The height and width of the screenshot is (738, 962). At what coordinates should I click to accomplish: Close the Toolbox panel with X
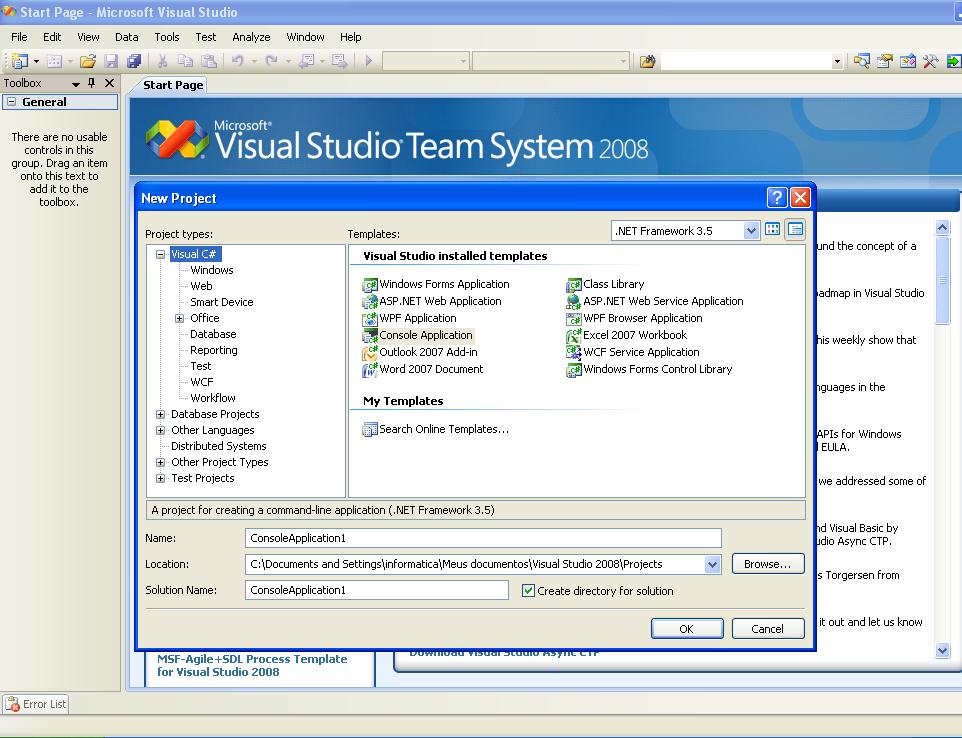(x=109, y=83)
